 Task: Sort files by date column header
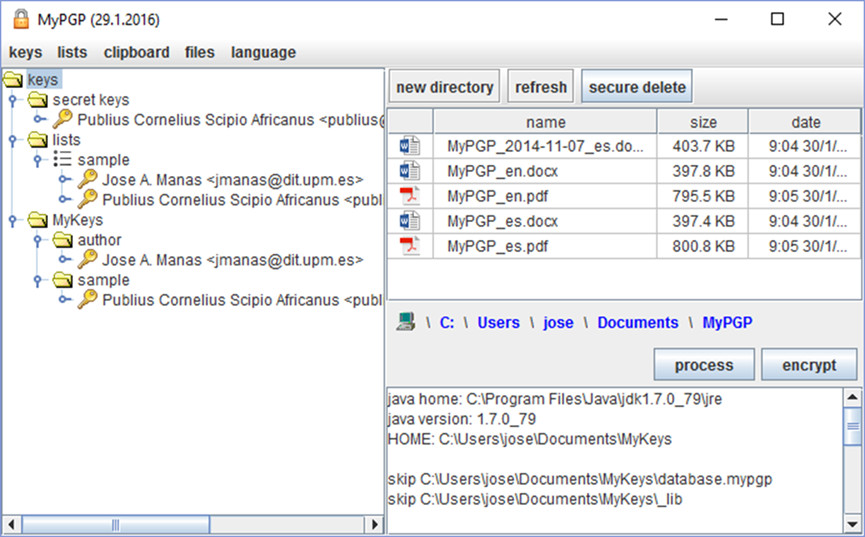pyautogui.click(x=805, y=122)
